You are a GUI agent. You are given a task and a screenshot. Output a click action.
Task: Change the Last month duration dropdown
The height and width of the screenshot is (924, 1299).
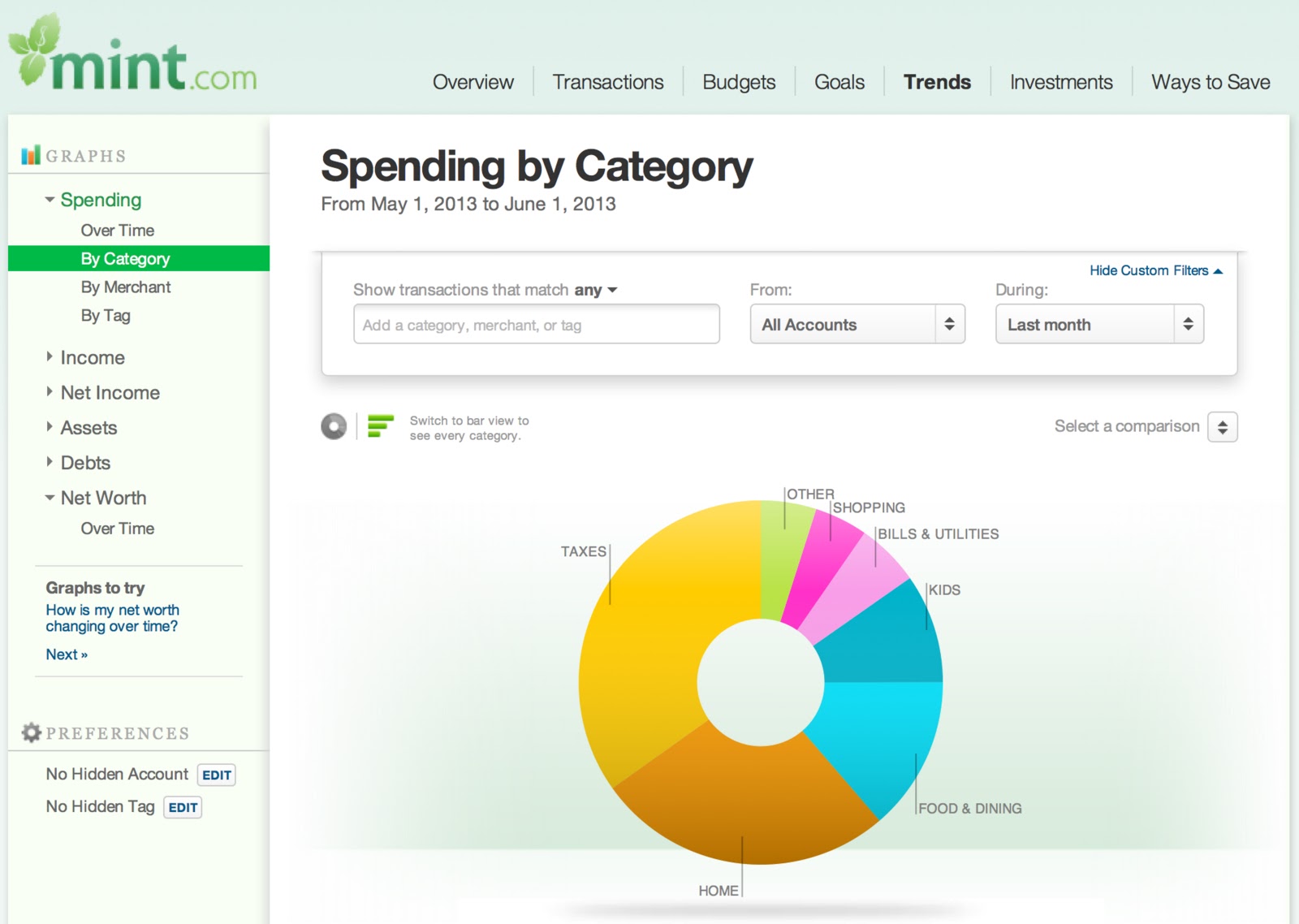(x=1098, y=324)
